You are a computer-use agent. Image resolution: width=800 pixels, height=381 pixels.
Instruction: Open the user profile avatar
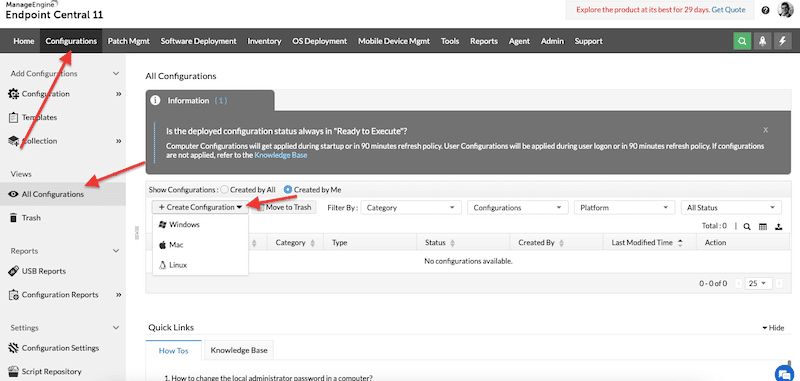click(785, 10)
